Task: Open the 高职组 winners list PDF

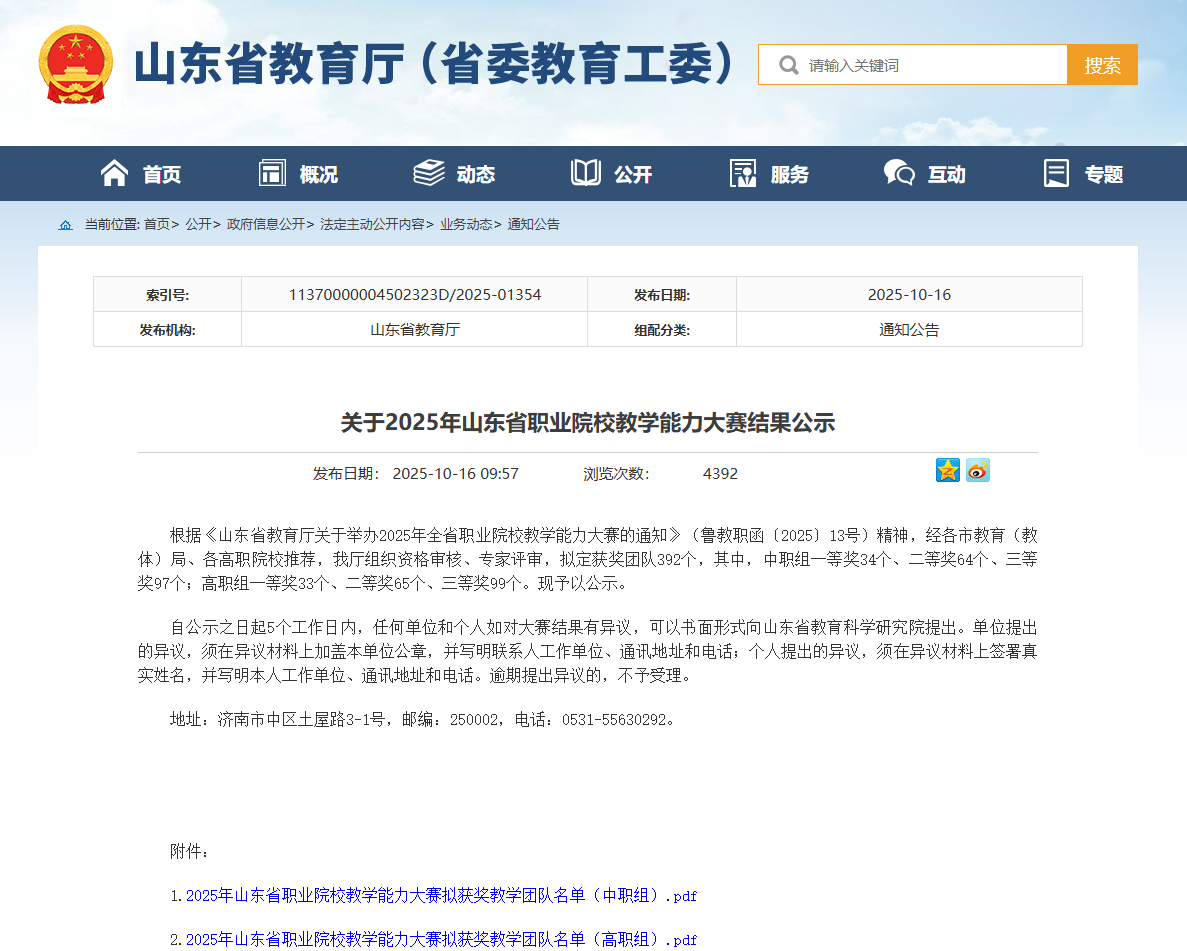Action: click(441, 940)
